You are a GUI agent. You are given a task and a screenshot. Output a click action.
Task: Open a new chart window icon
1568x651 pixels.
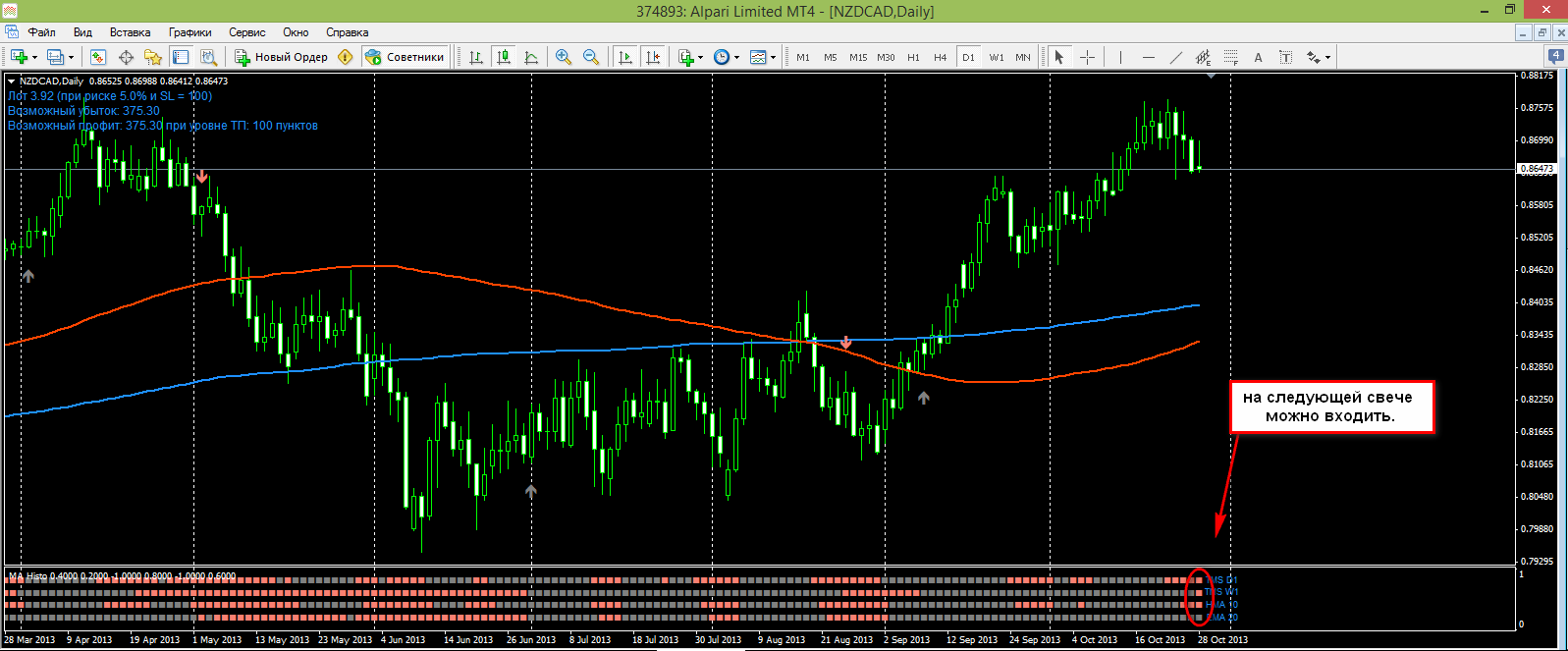pos(19,57)
